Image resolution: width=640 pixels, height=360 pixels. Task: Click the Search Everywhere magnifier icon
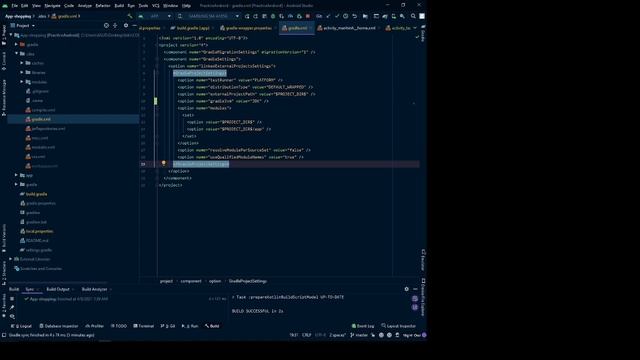pos(413,16)
